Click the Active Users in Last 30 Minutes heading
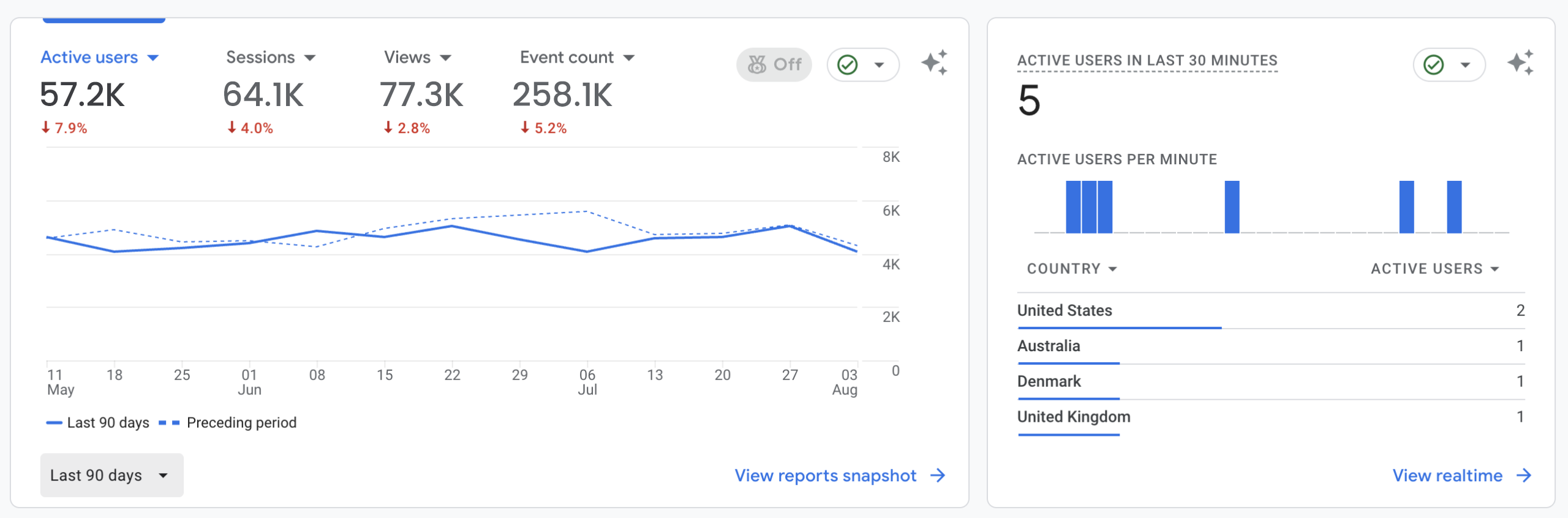This screenshot has height=518, width=1568. click(1147, 61)
